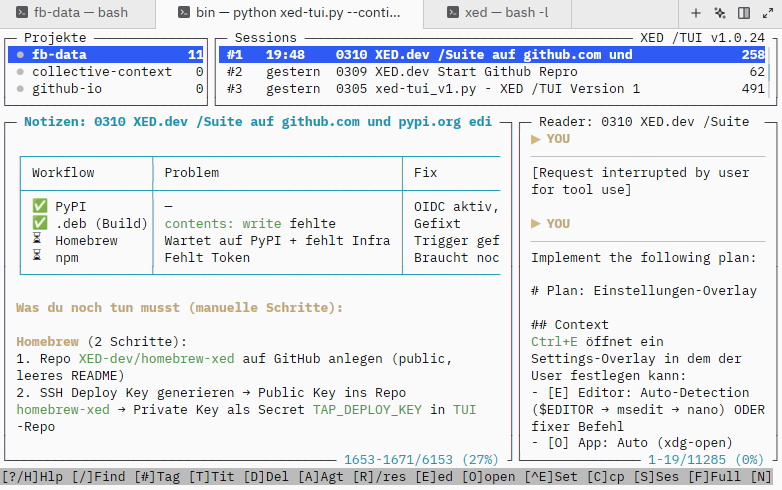Click the Sessions list scrollbar
The width and height of the screenshot is (782, 490).
coord(770,72)
